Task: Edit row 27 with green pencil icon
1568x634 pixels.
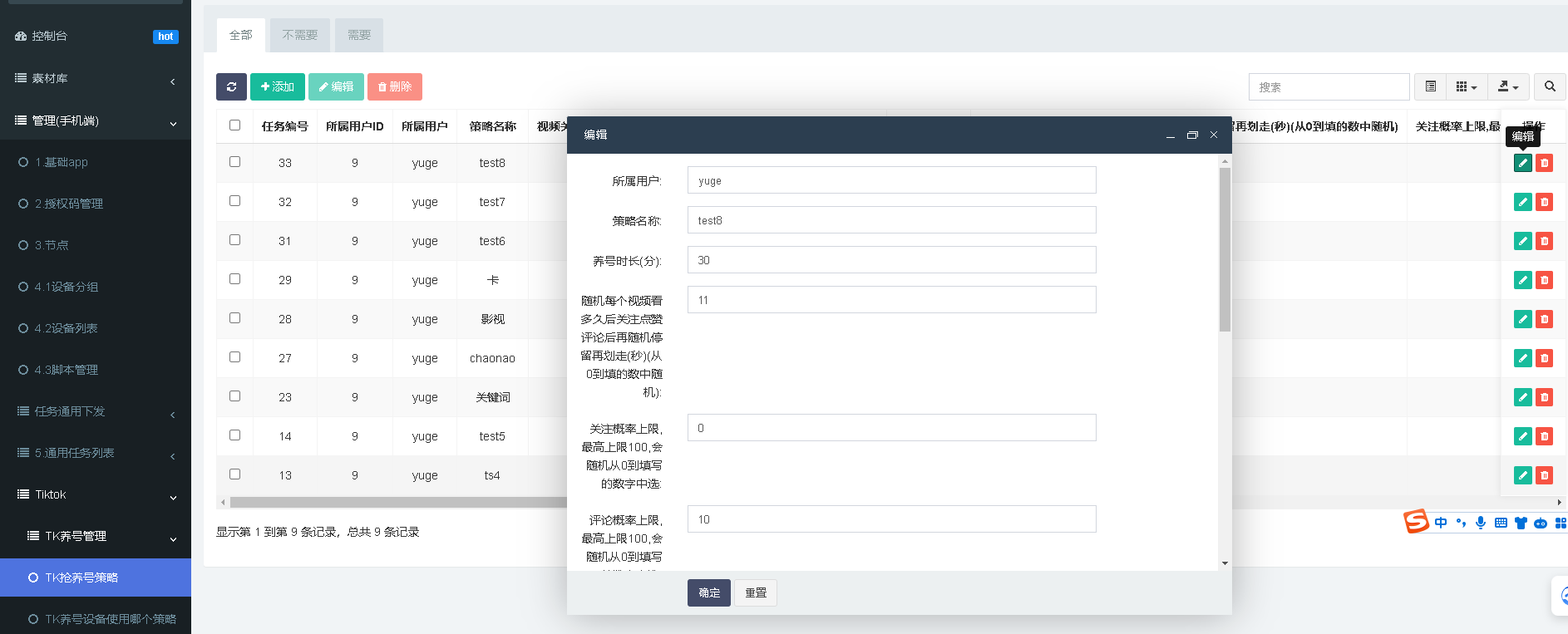Action: [1522, 358]
